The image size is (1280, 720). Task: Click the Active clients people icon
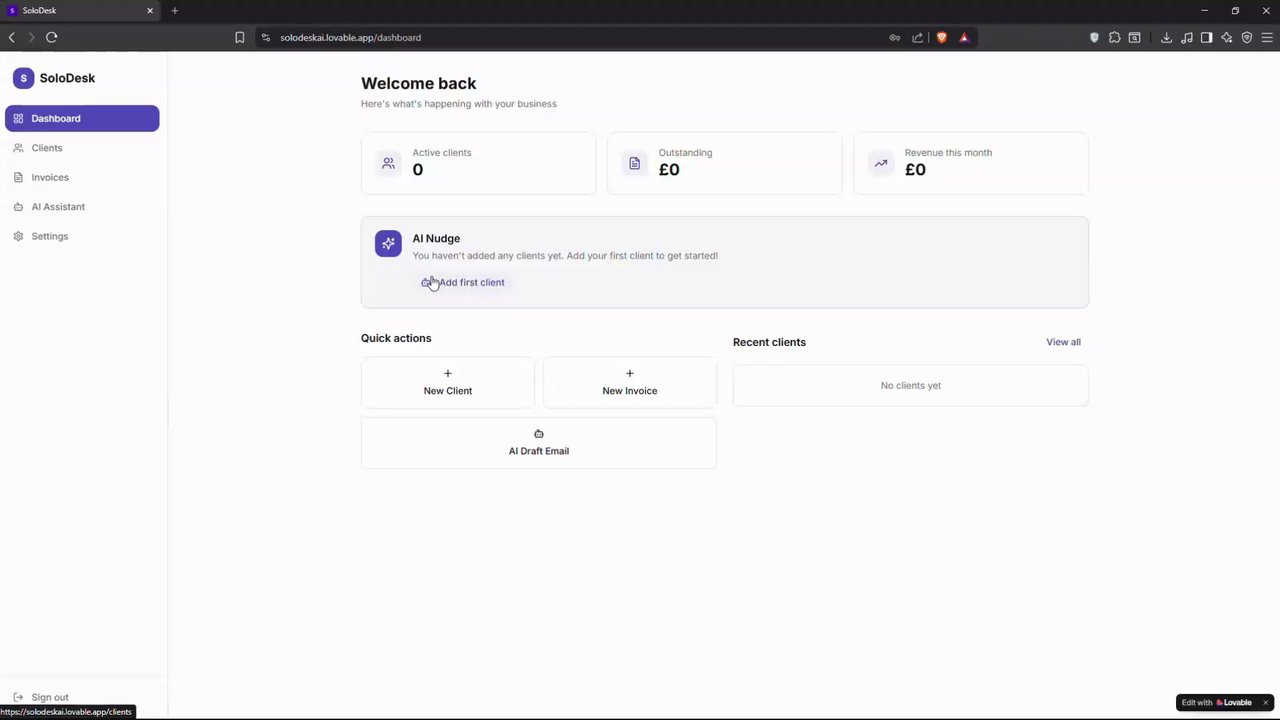tap(388, 163)
